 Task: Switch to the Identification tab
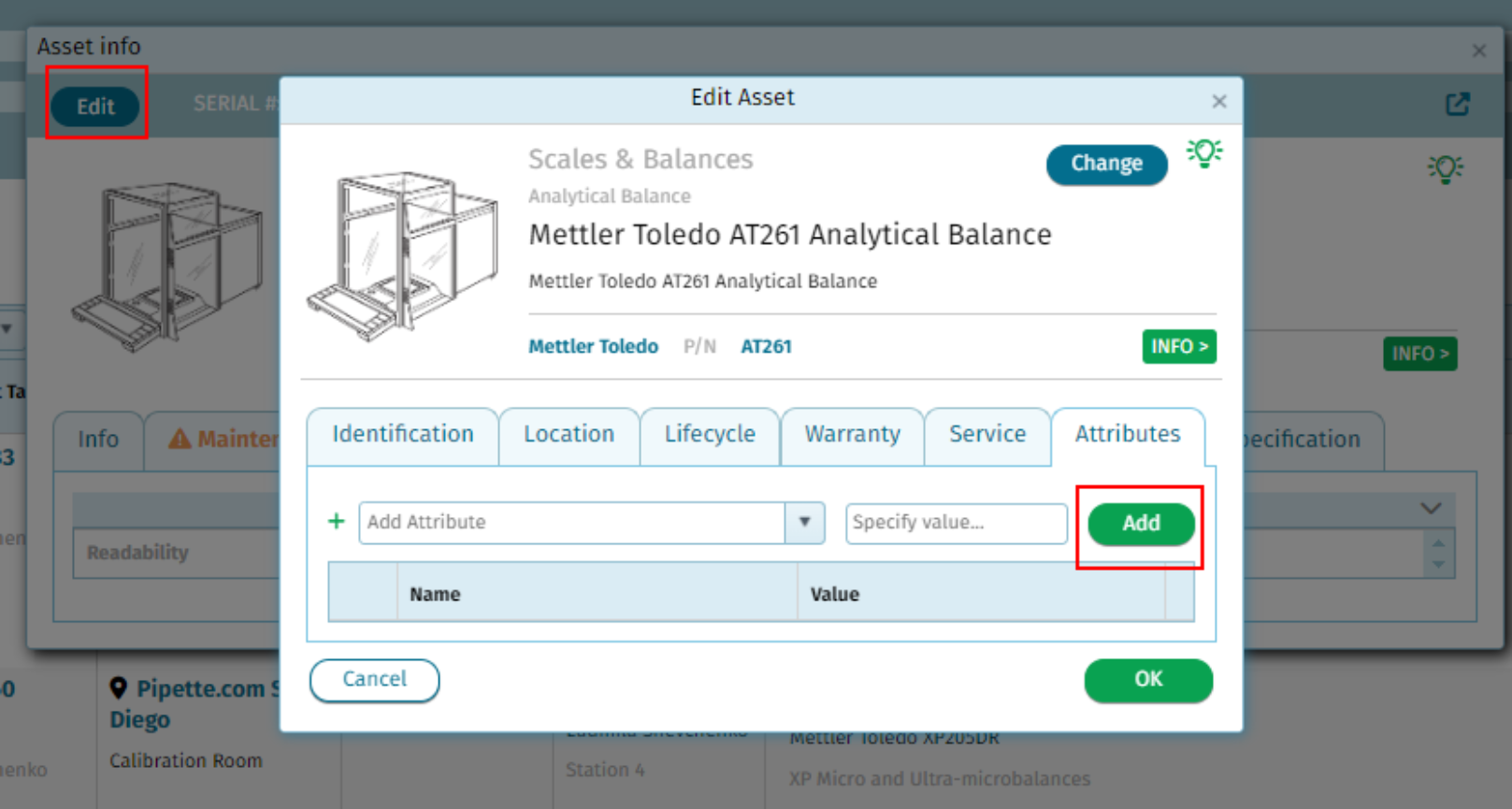tap(402, 435)
